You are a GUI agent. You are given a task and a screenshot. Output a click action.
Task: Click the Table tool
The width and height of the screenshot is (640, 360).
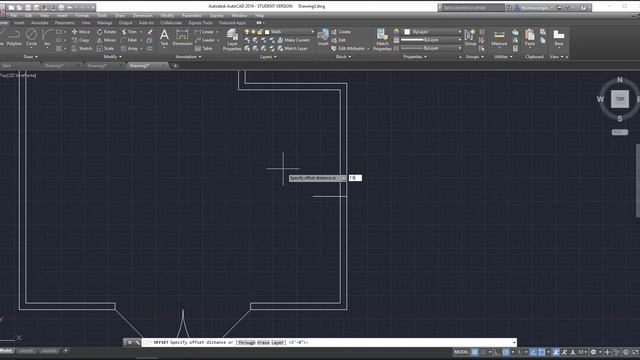click(204, 49)
